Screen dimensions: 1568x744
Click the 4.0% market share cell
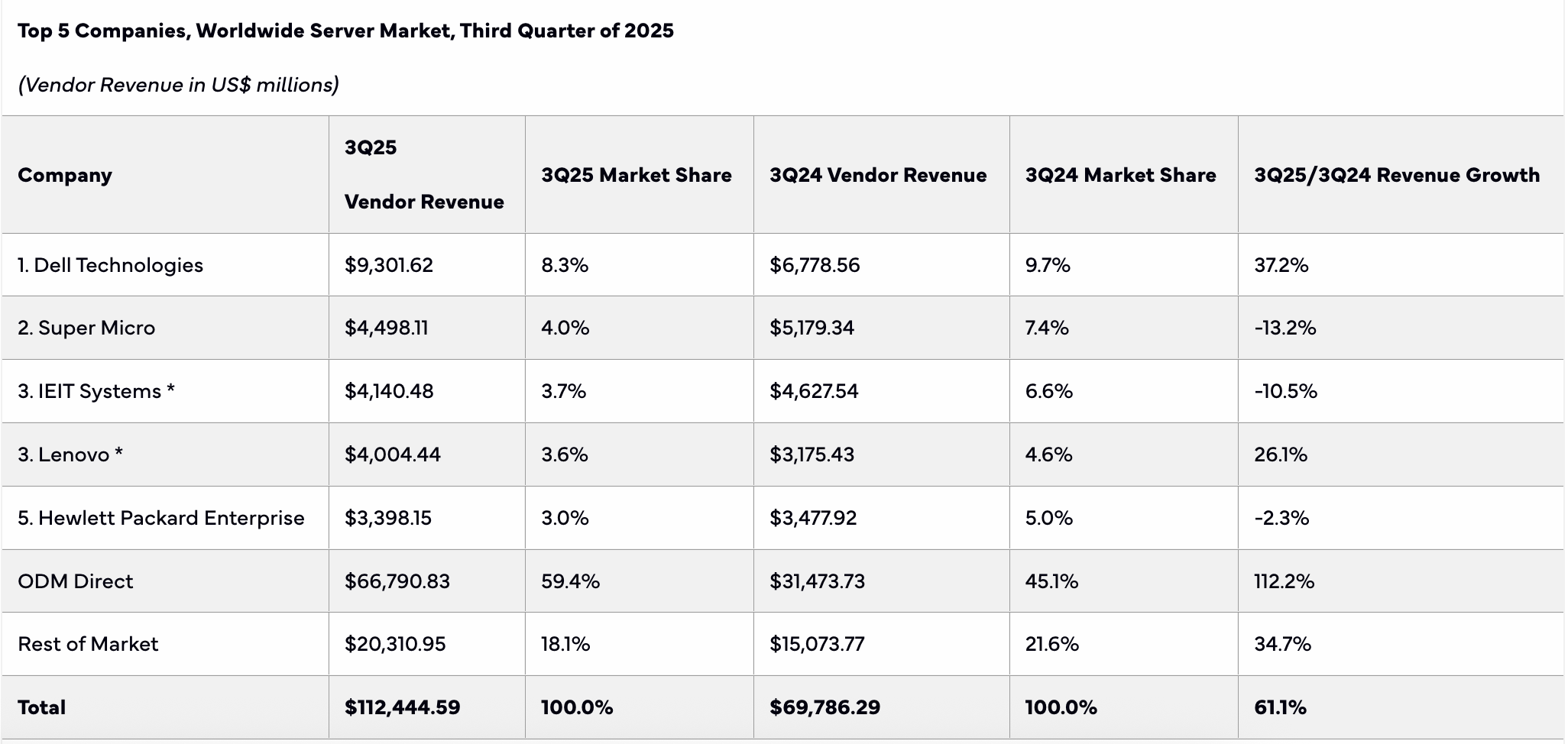(x=565, y=328)
